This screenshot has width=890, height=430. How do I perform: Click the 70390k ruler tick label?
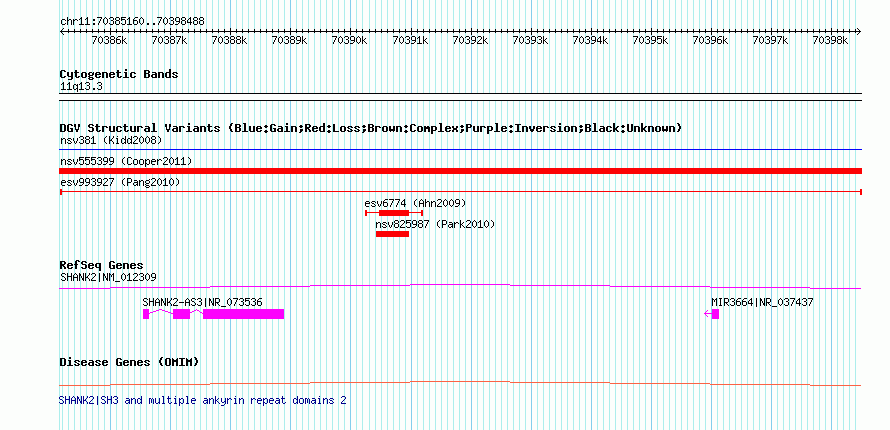[350, 40]
